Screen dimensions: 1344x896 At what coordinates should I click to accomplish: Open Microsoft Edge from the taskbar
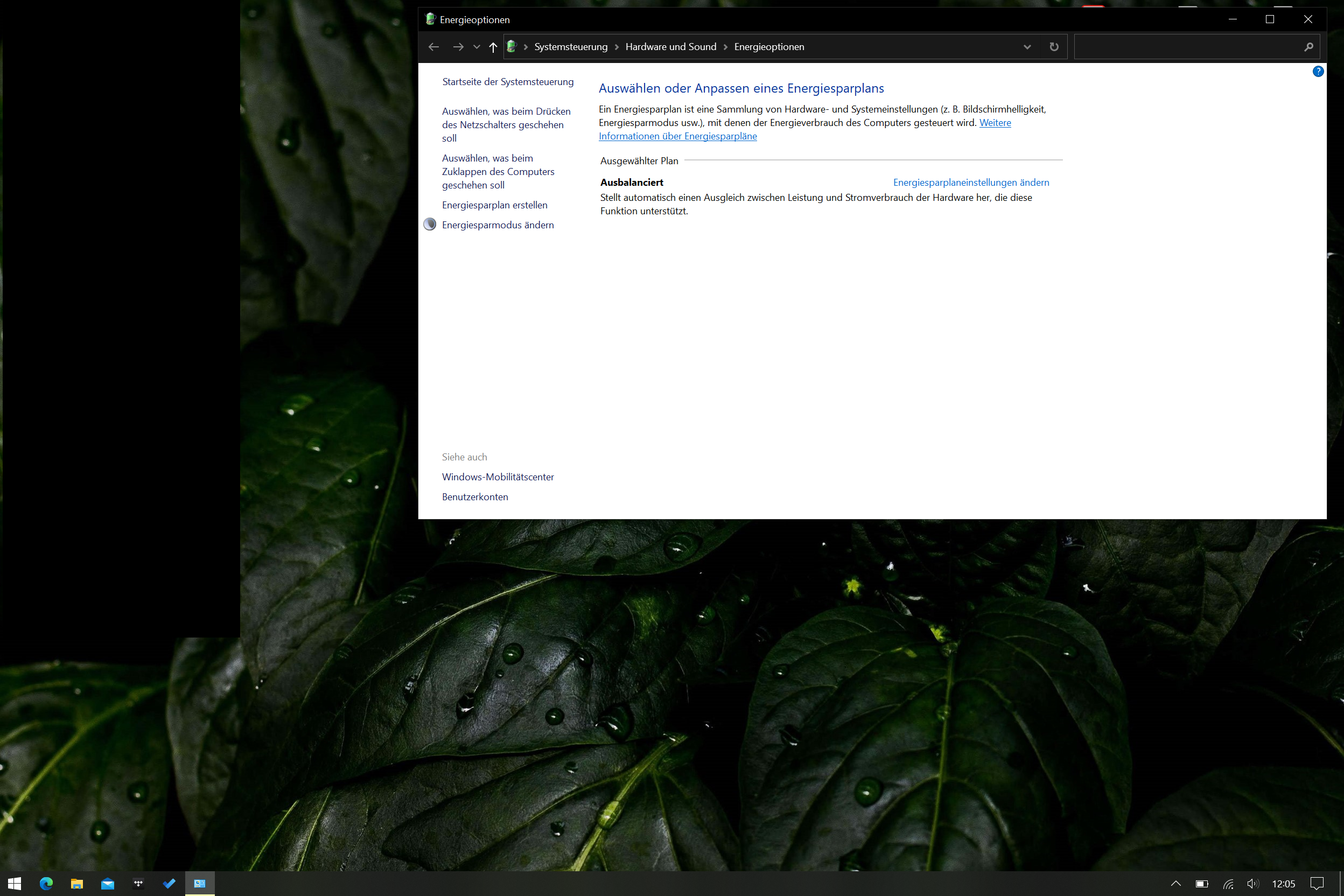pos(46,884)
